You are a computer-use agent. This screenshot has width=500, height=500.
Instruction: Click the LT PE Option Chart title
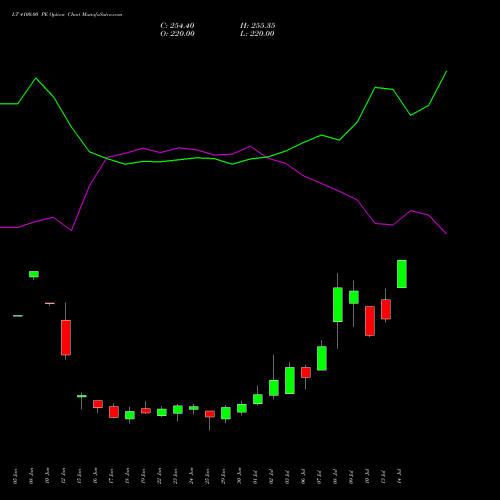point(67,15)
